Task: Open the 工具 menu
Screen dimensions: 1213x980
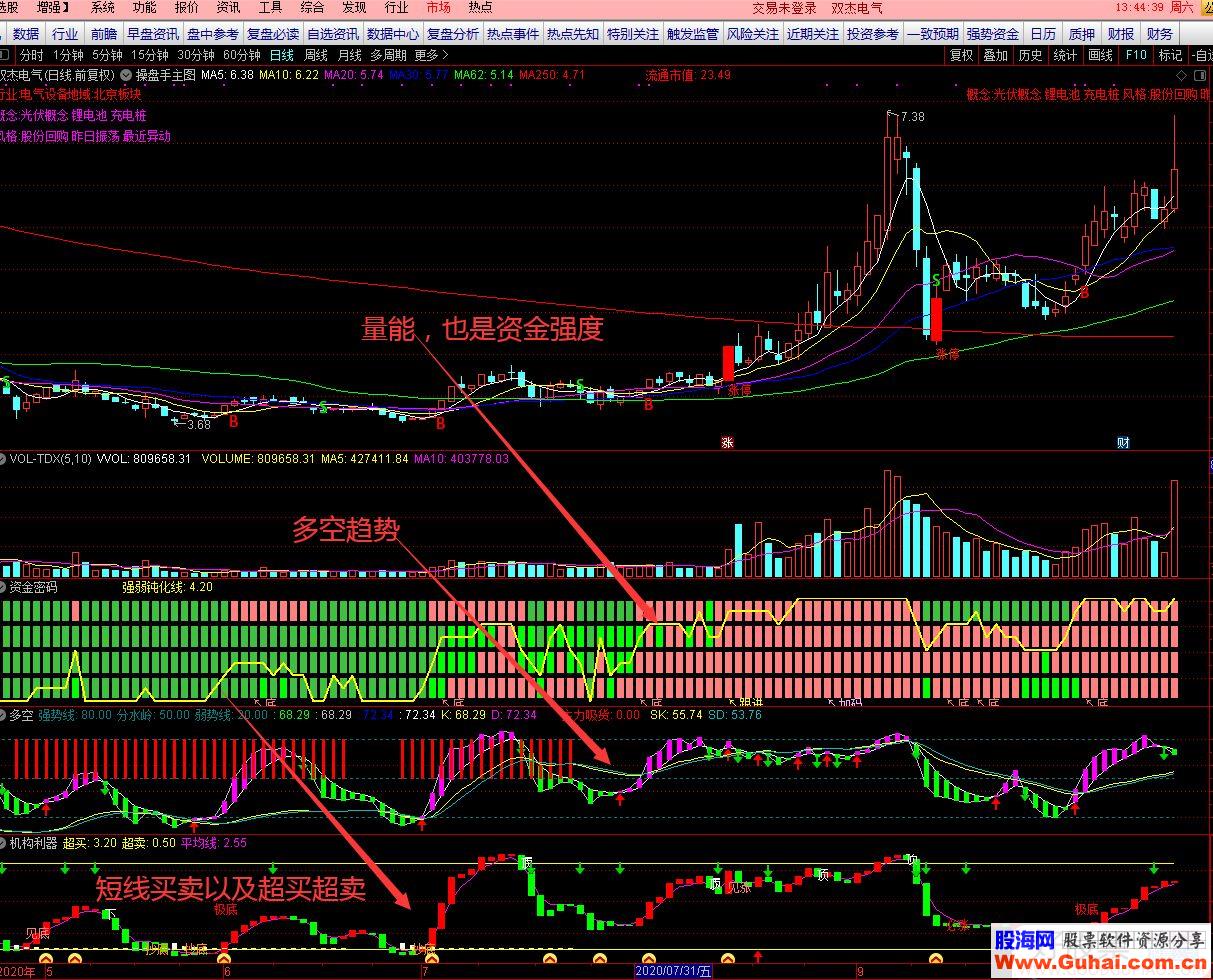Action: click(x=270, y=7)
